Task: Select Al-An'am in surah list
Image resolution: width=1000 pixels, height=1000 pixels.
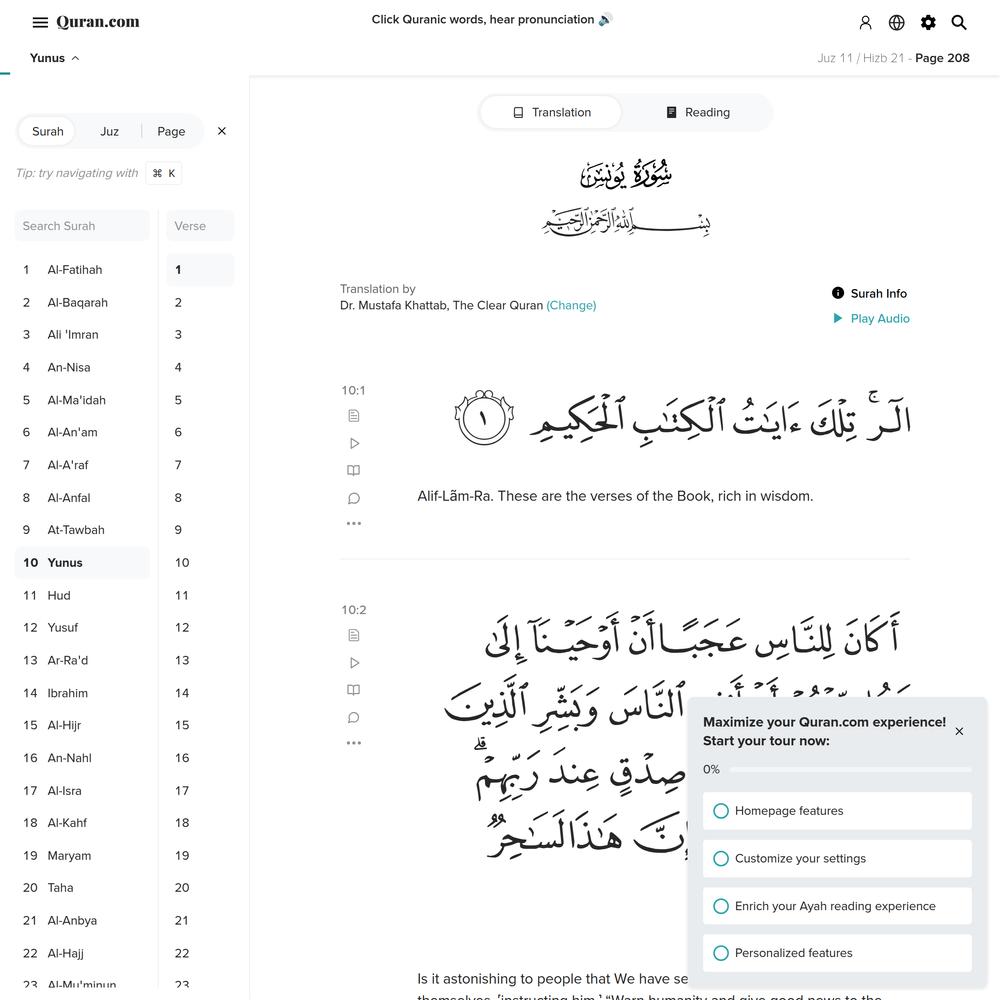Action: pyautogui.click(x=82, y=432)
